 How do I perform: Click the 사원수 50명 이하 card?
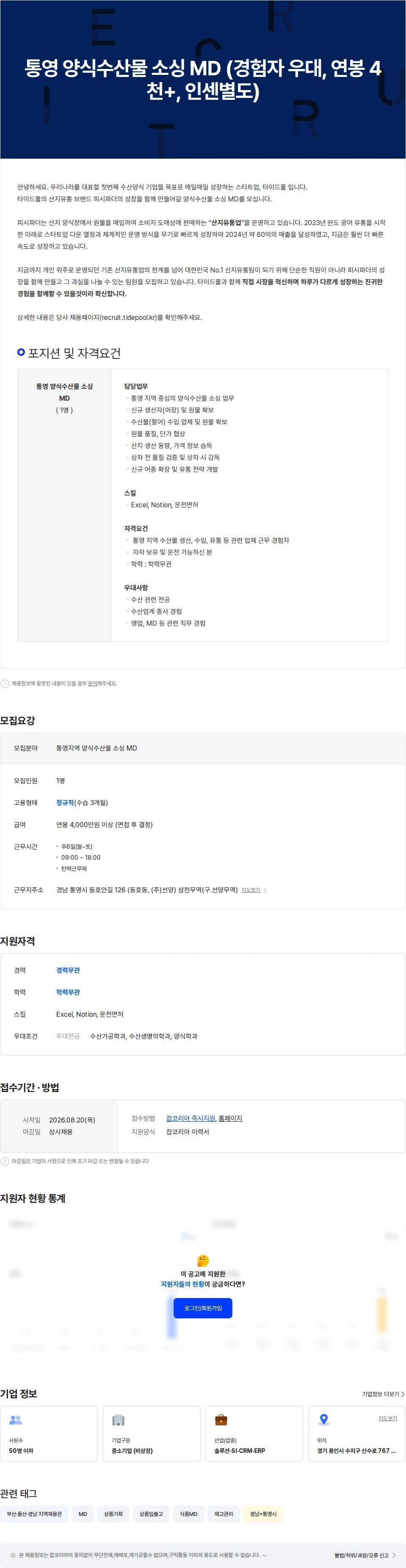click(x=49, y=1433)
